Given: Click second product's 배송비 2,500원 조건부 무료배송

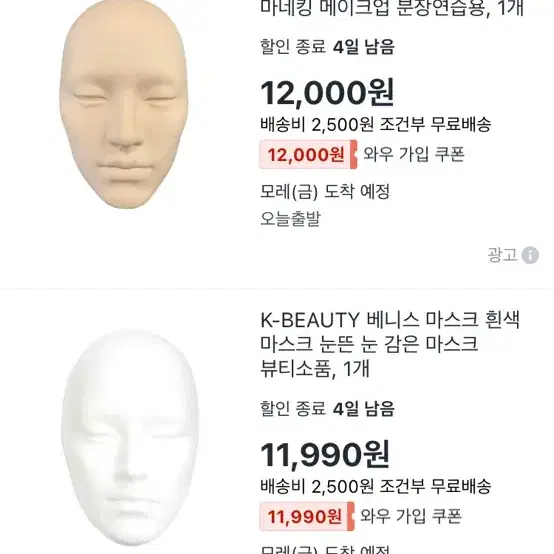Looking at the screenshot, I should pos(376,486).
